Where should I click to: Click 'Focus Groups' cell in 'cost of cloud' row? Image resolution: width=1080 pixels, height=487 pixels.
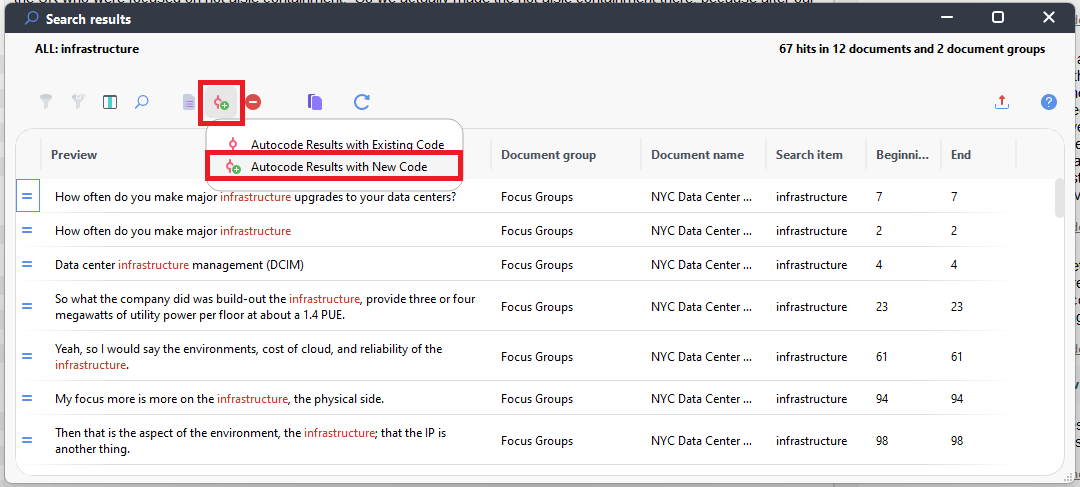coord(537,357)
